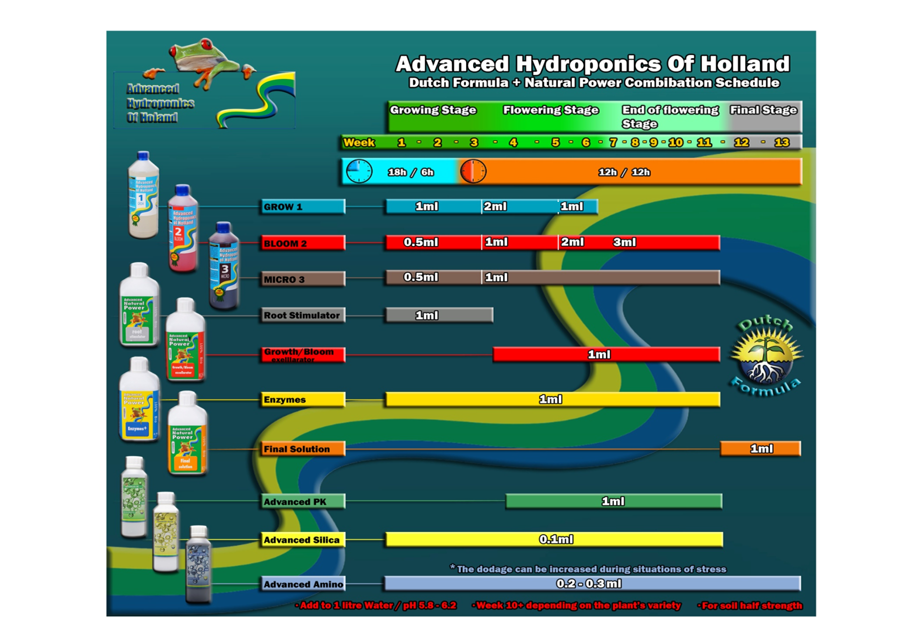Click the green Advanced PK 1ml bar
Viewport: 922px width, 626px height.
[x=613, y=501]
